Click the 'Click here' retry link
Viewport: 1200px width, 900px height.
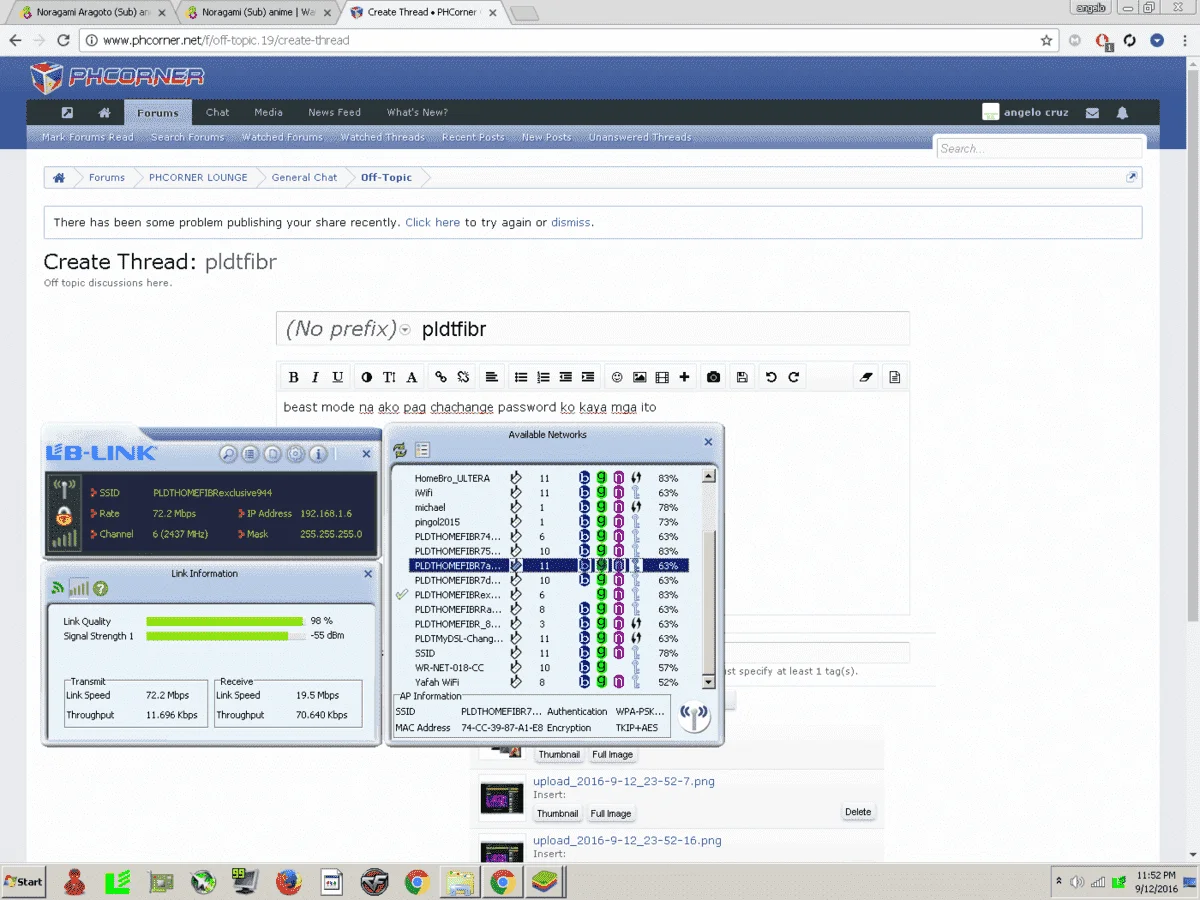(x=433, y=222)
